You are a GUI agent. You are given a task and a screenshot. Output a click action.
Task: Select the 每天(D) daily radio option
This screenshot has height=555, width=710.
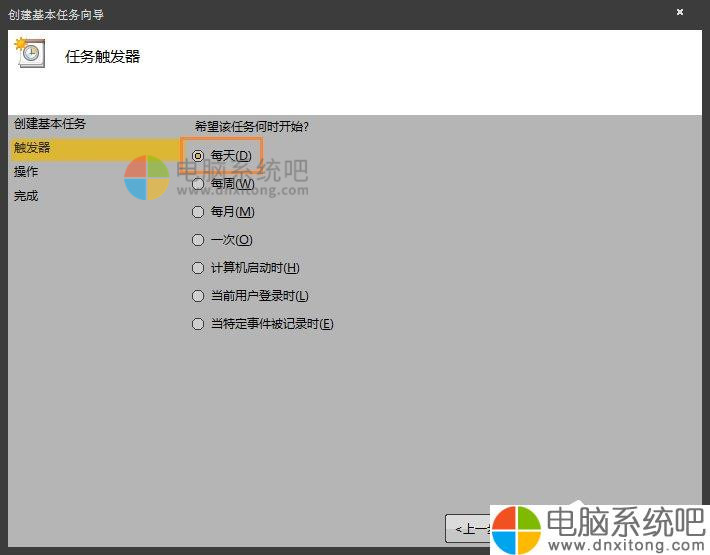pyautogui.click(x=198, y=156)
